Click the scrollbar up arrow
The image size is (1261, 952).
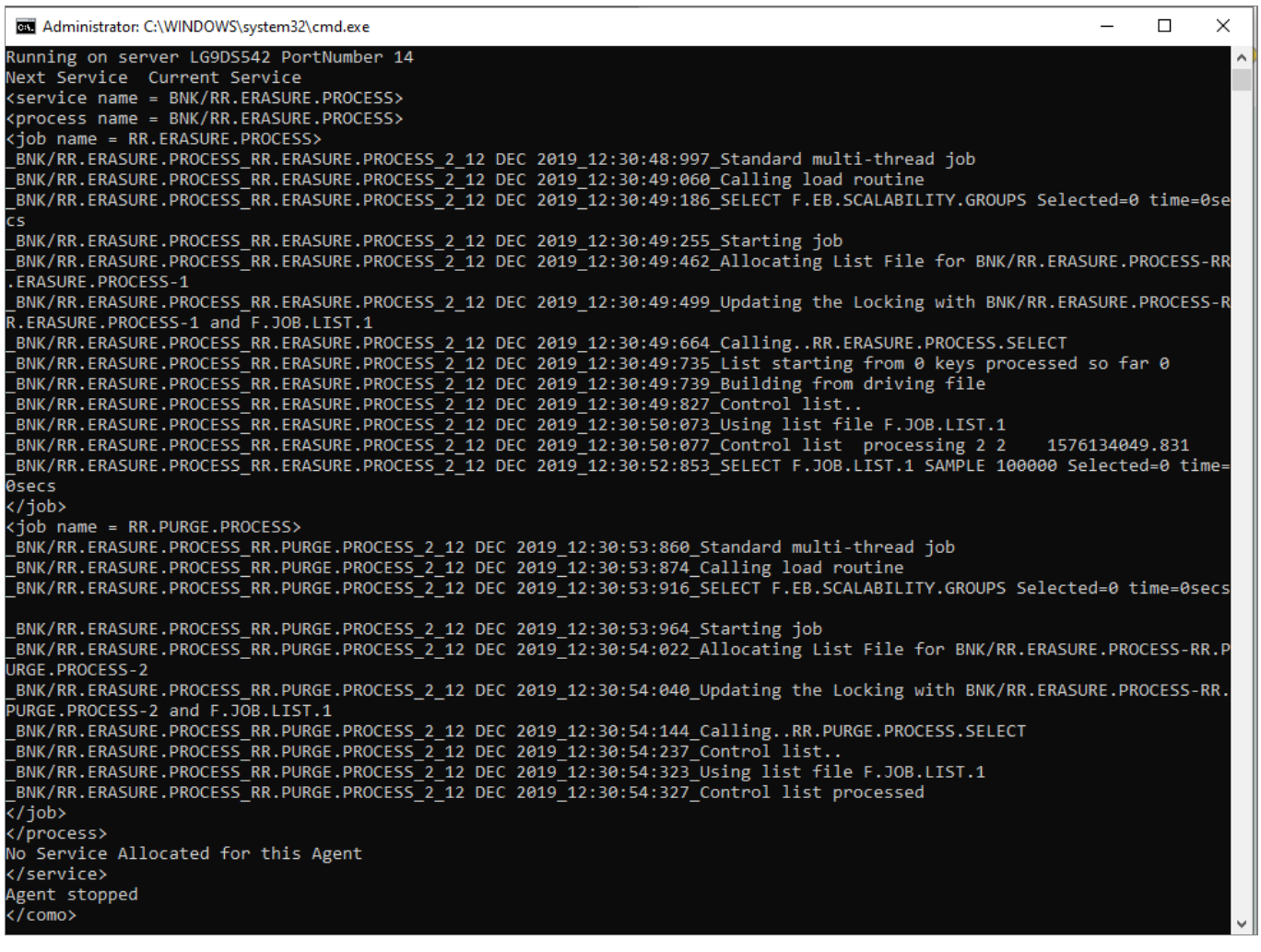tap(1241, 57)
